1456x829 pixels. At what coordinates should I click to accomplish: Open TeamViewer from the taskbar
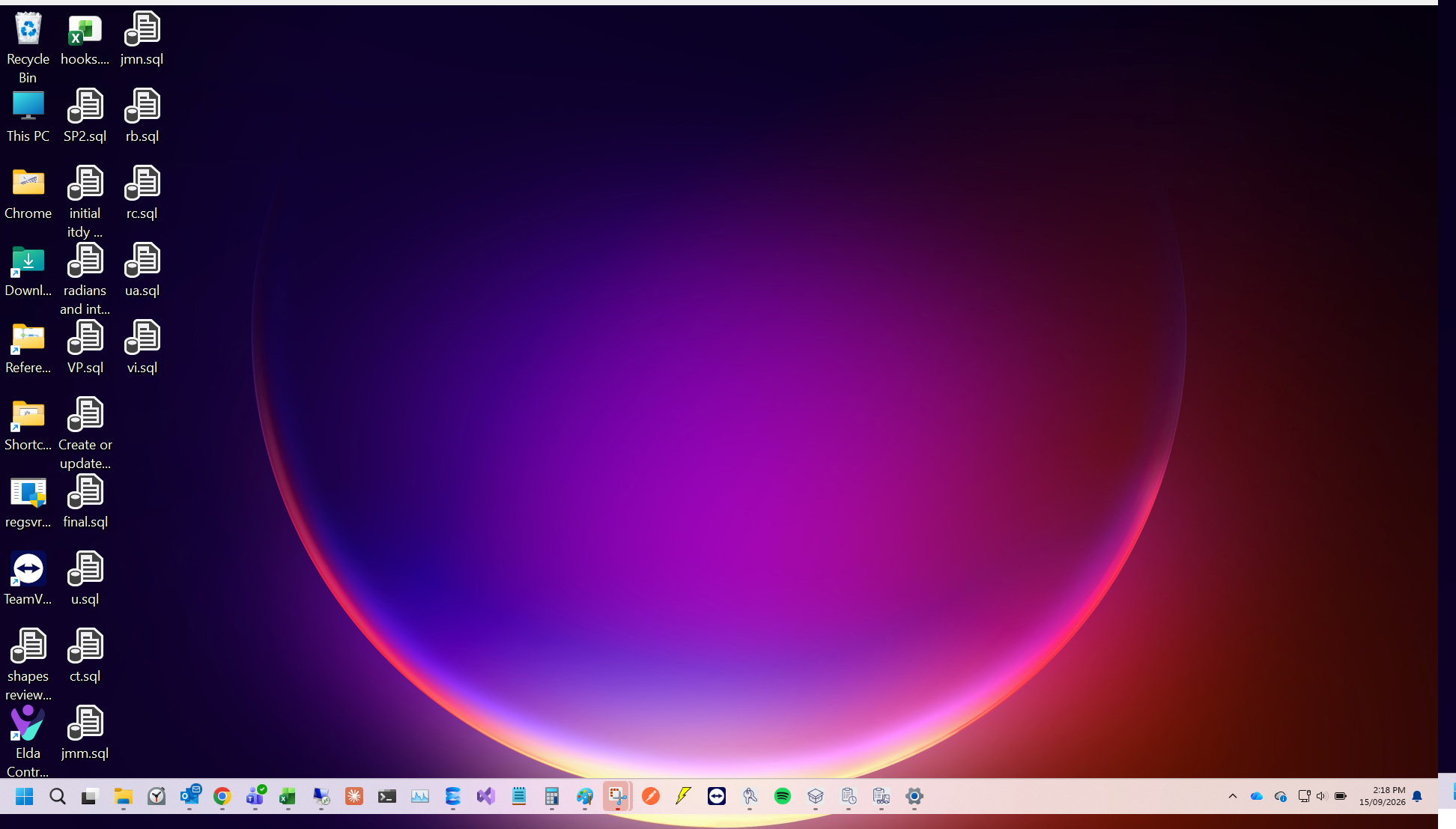pos(717,796)
